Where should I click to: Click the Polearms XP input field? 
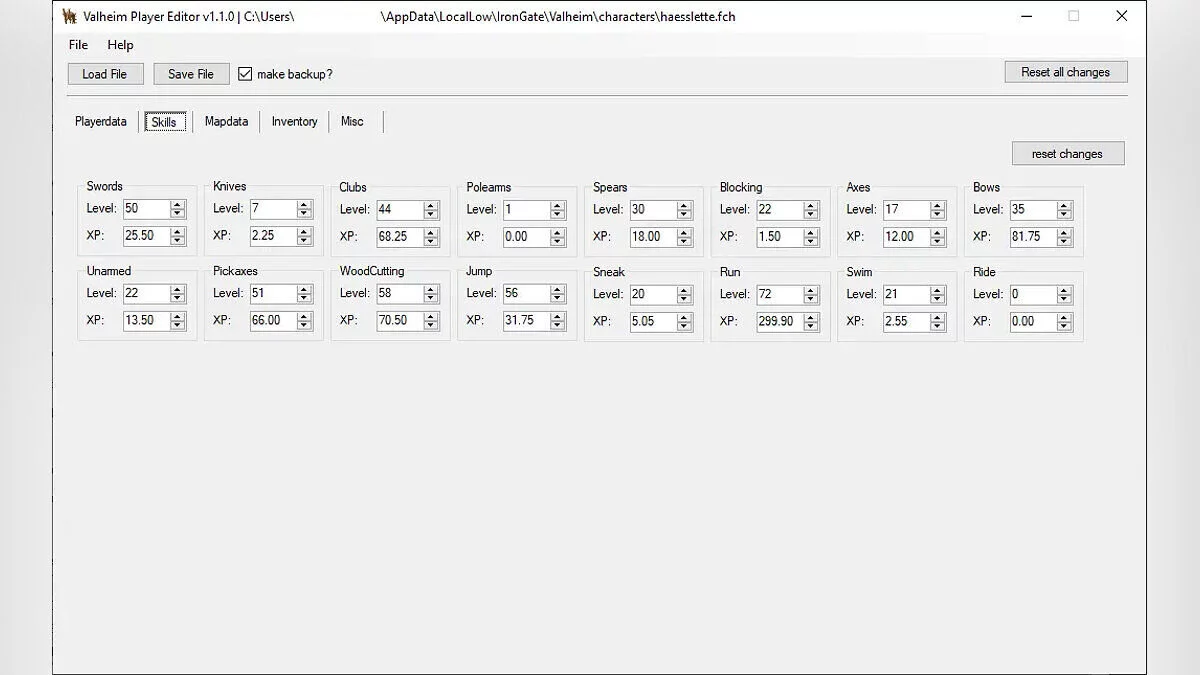526,237
